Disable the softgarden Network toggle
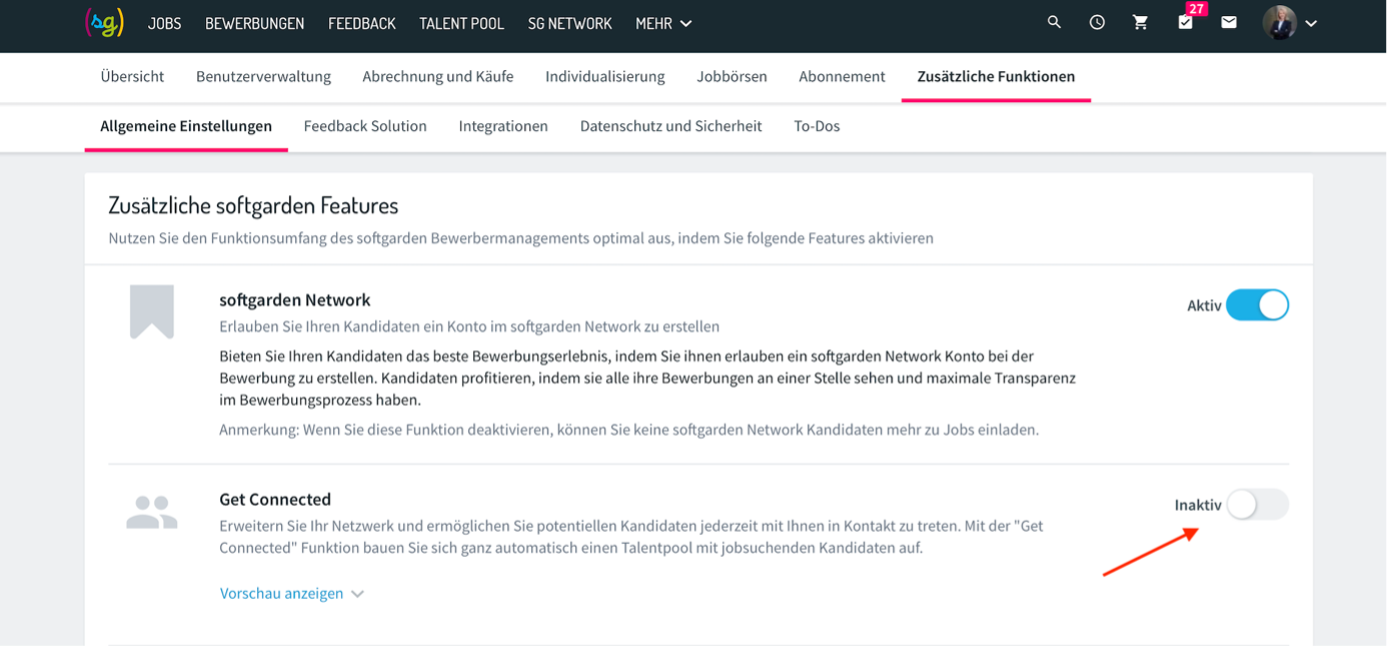This screenshot has width=1390, height=650. pos(1257,305)
